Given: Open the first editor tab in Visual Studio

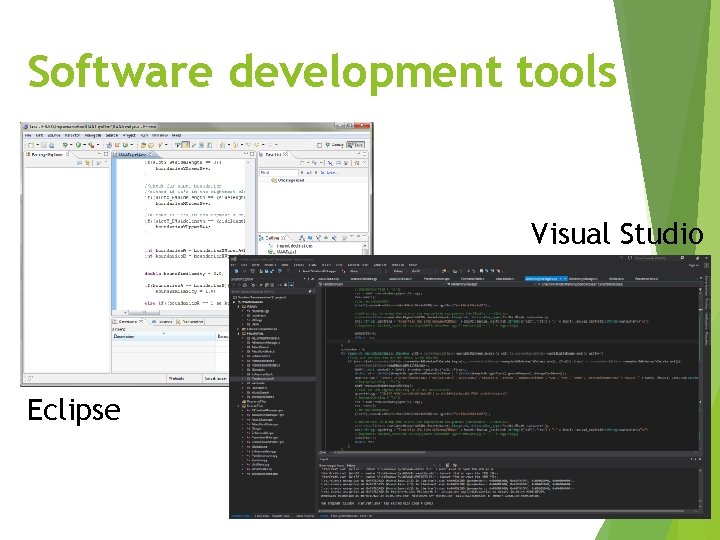Looking at the screenshot, I should coord(329,278).
